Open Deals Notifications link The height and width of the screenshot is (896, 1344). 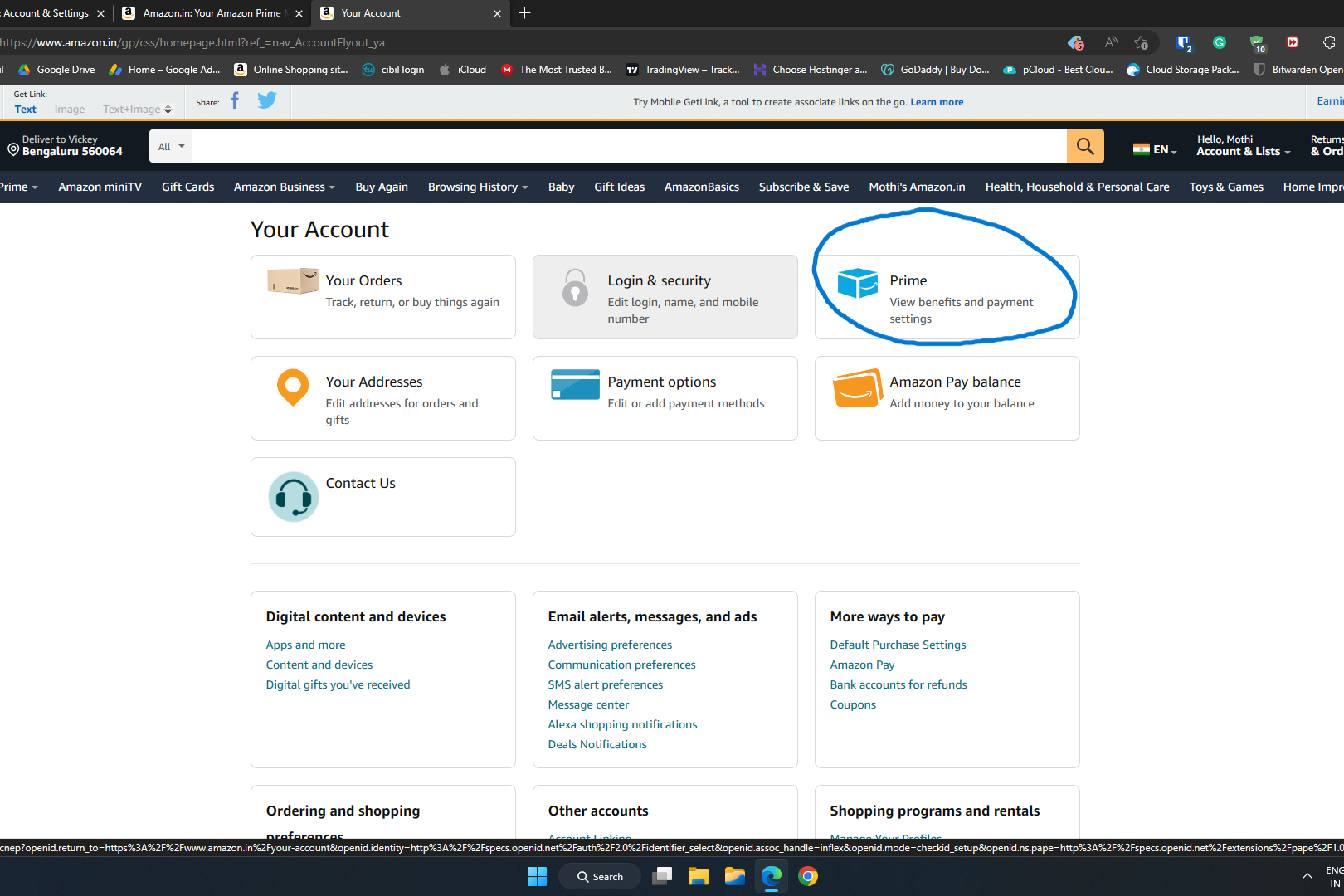[x=597, y=744]
